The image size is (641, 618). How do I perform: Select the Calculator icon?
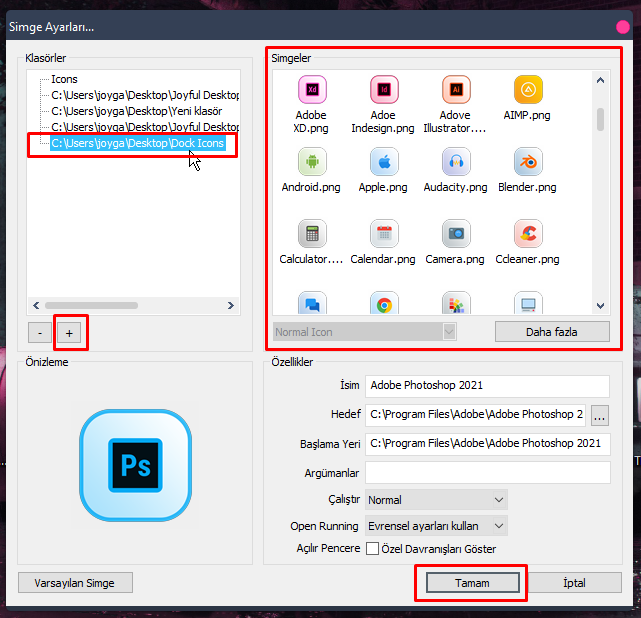pyautogui.click(x=312, y=233)
